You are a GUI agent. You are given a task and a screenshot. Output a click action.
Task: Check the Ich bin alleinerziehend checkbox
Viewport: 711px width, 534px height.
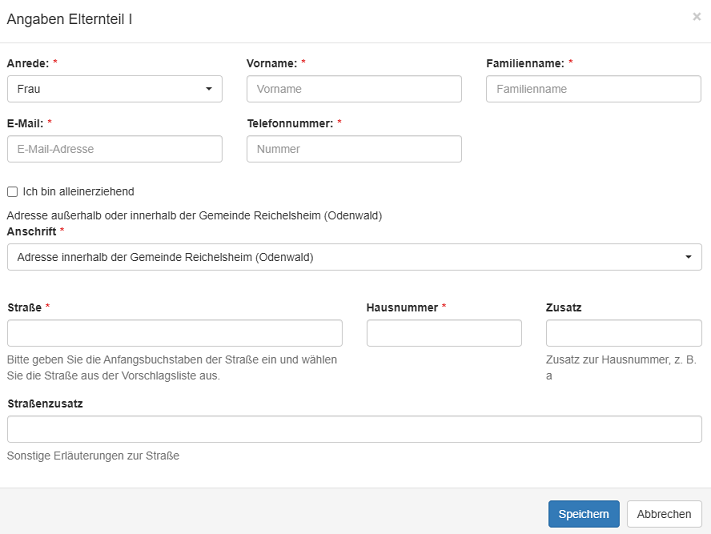point(13,192)
